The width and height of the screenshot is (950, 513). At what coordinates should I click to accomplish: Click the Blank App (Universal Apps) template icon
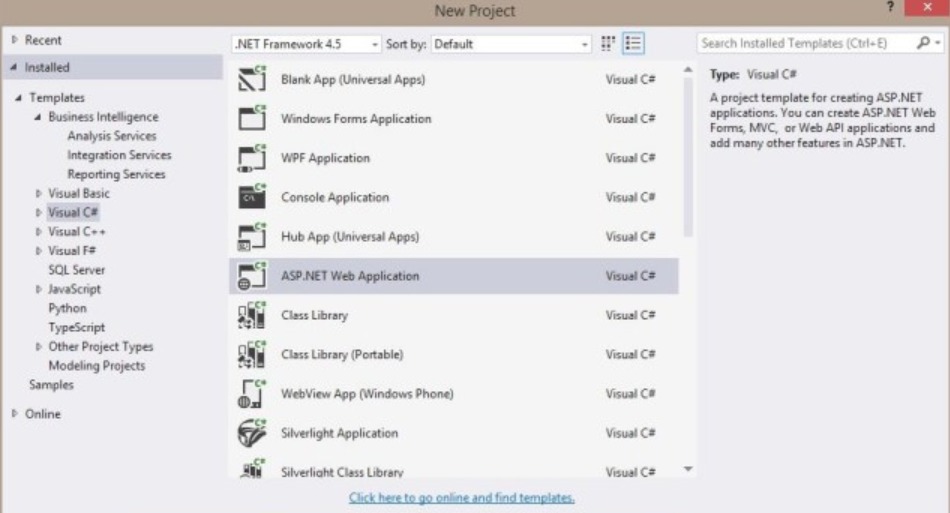pyautogui.click(x=252, y=79)
